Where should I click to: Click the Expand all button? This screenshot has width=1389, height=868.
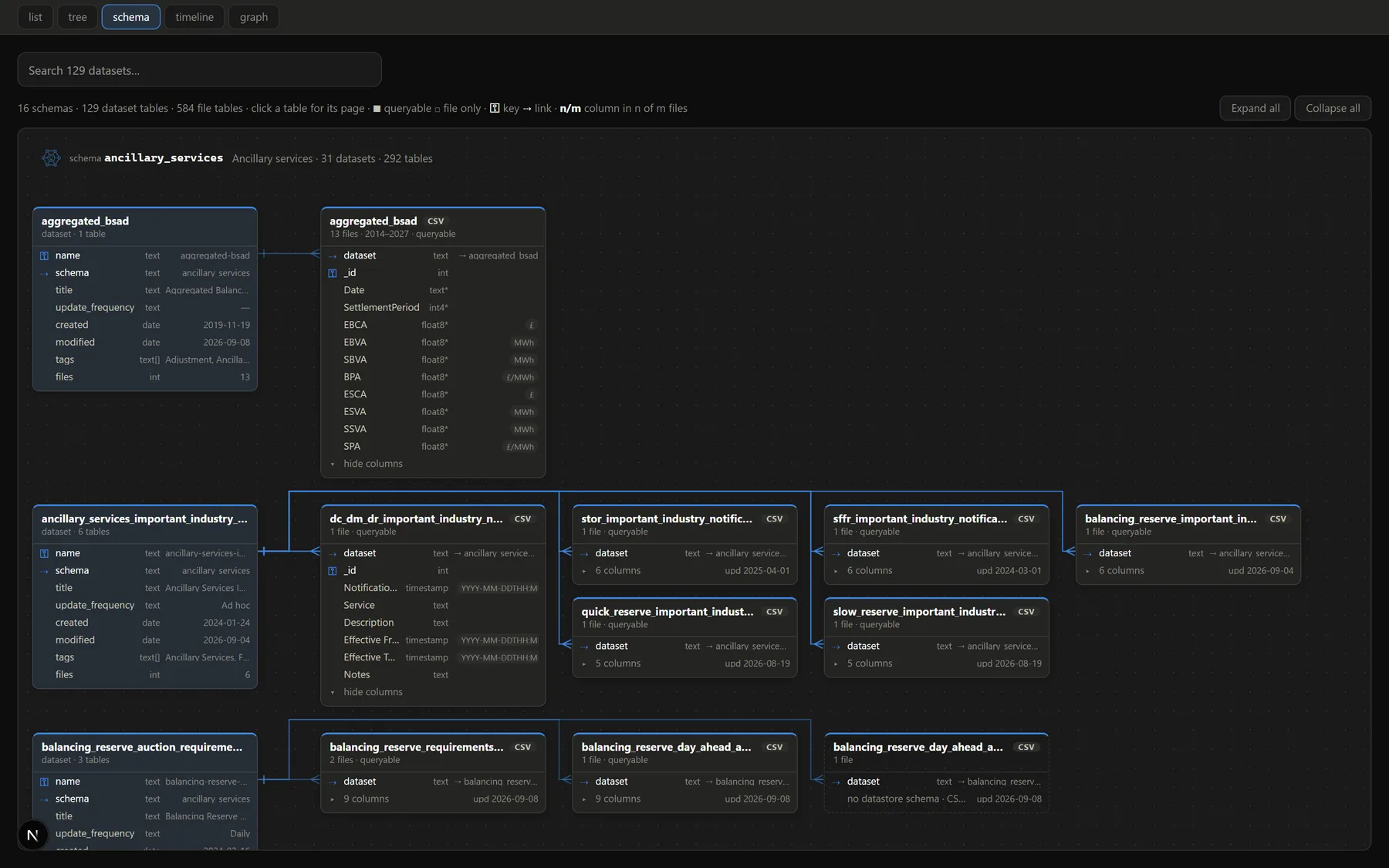[1256, 108]
